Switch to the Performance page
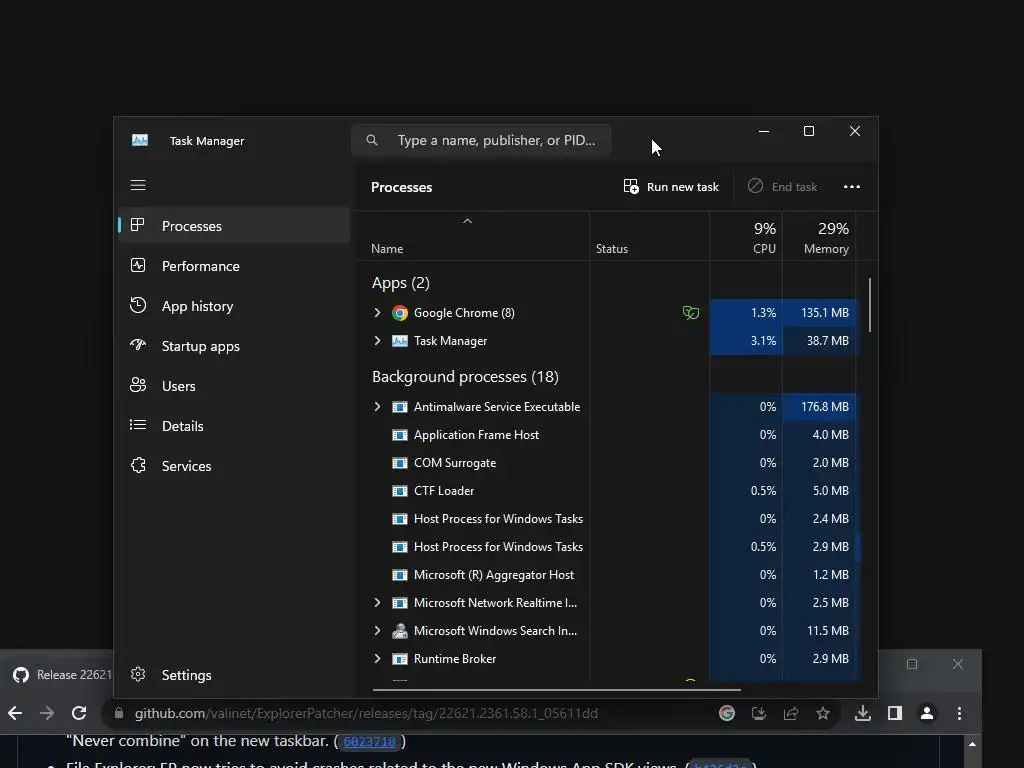 click(x=234, y=266)
